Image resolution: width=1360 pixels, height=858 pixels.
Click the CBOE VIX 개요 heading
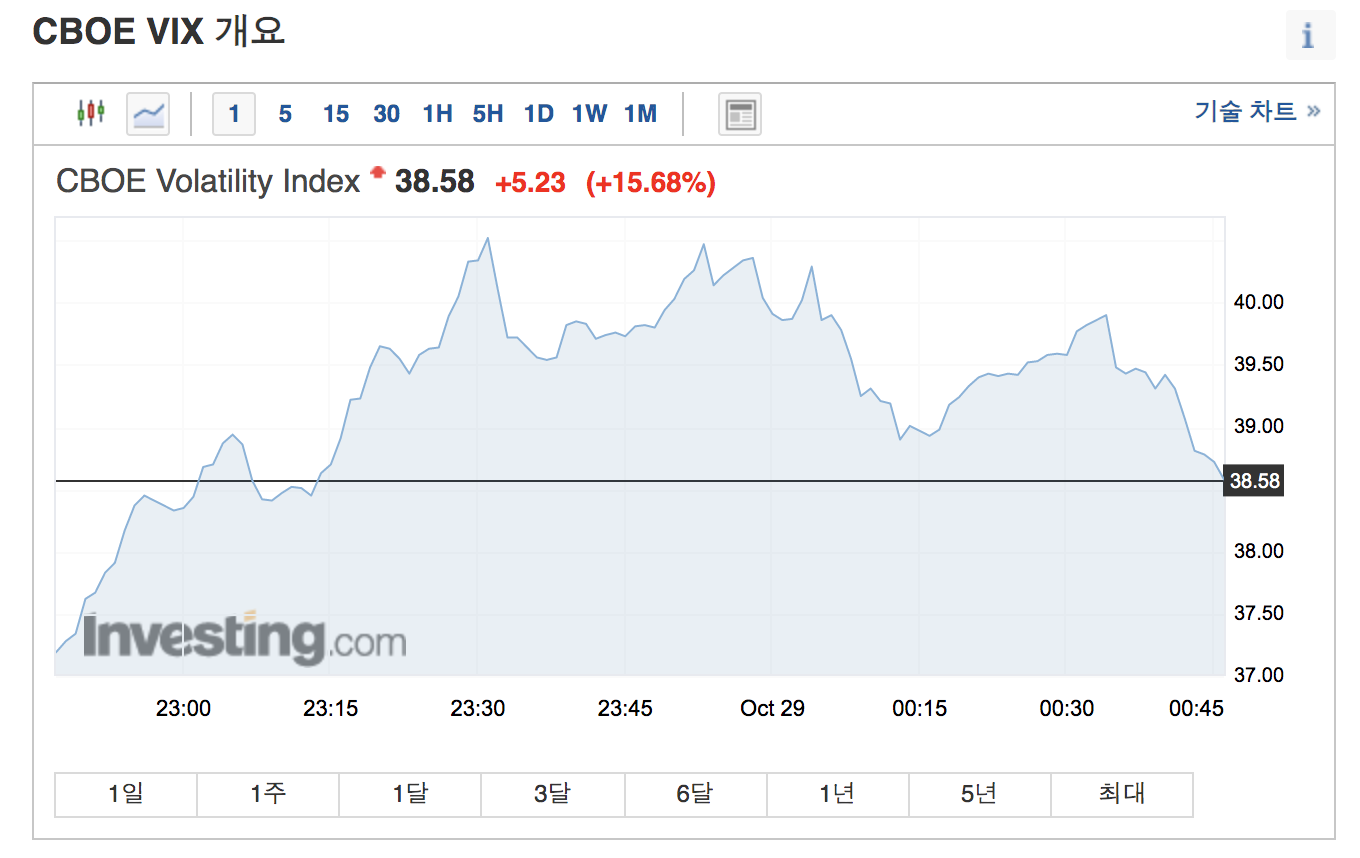pos(159,32)
